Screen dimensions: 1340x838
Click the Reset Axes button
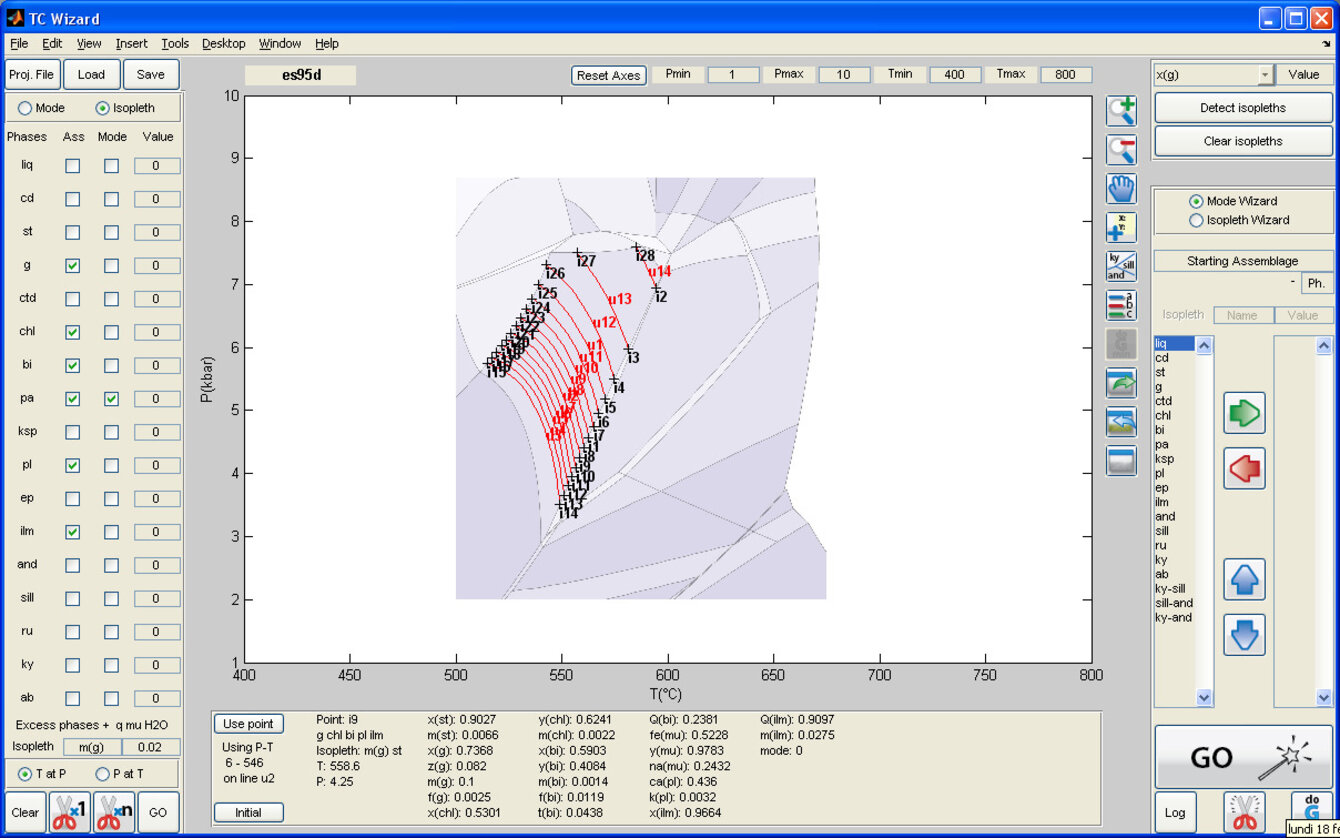(608, 75)
